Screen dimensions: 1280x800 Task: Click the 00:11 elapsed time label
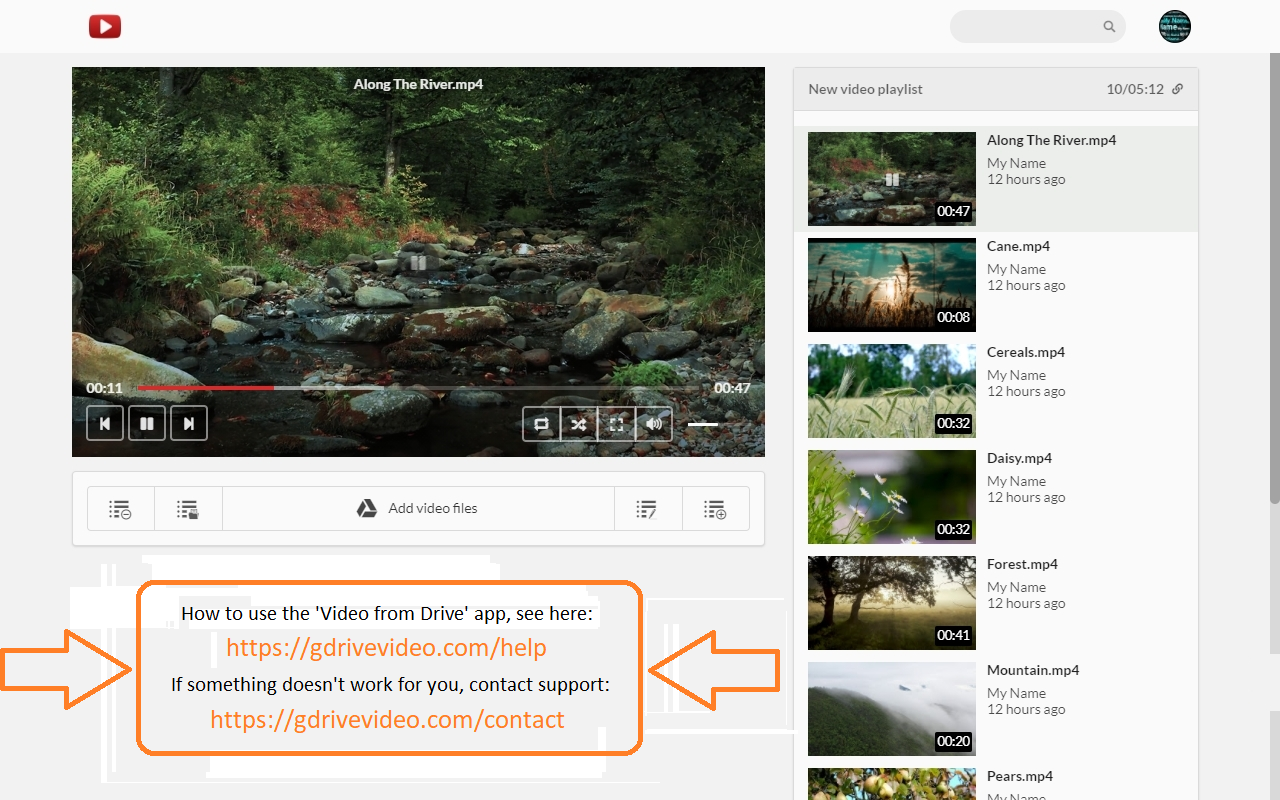[104, 388]
